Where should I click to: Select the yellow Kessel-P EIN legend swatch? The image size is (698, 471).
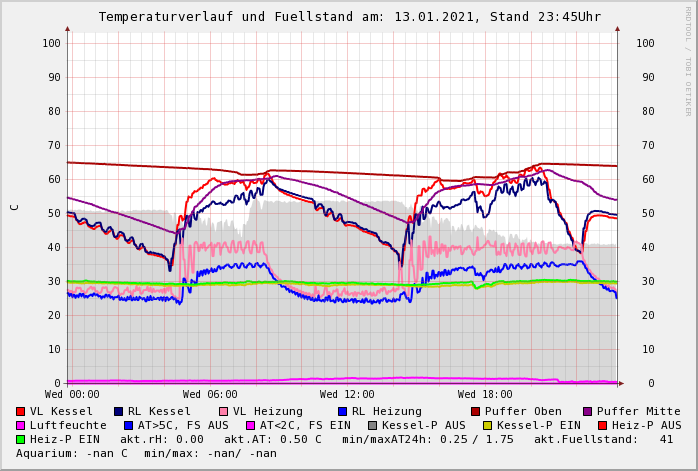click(488, 425)
